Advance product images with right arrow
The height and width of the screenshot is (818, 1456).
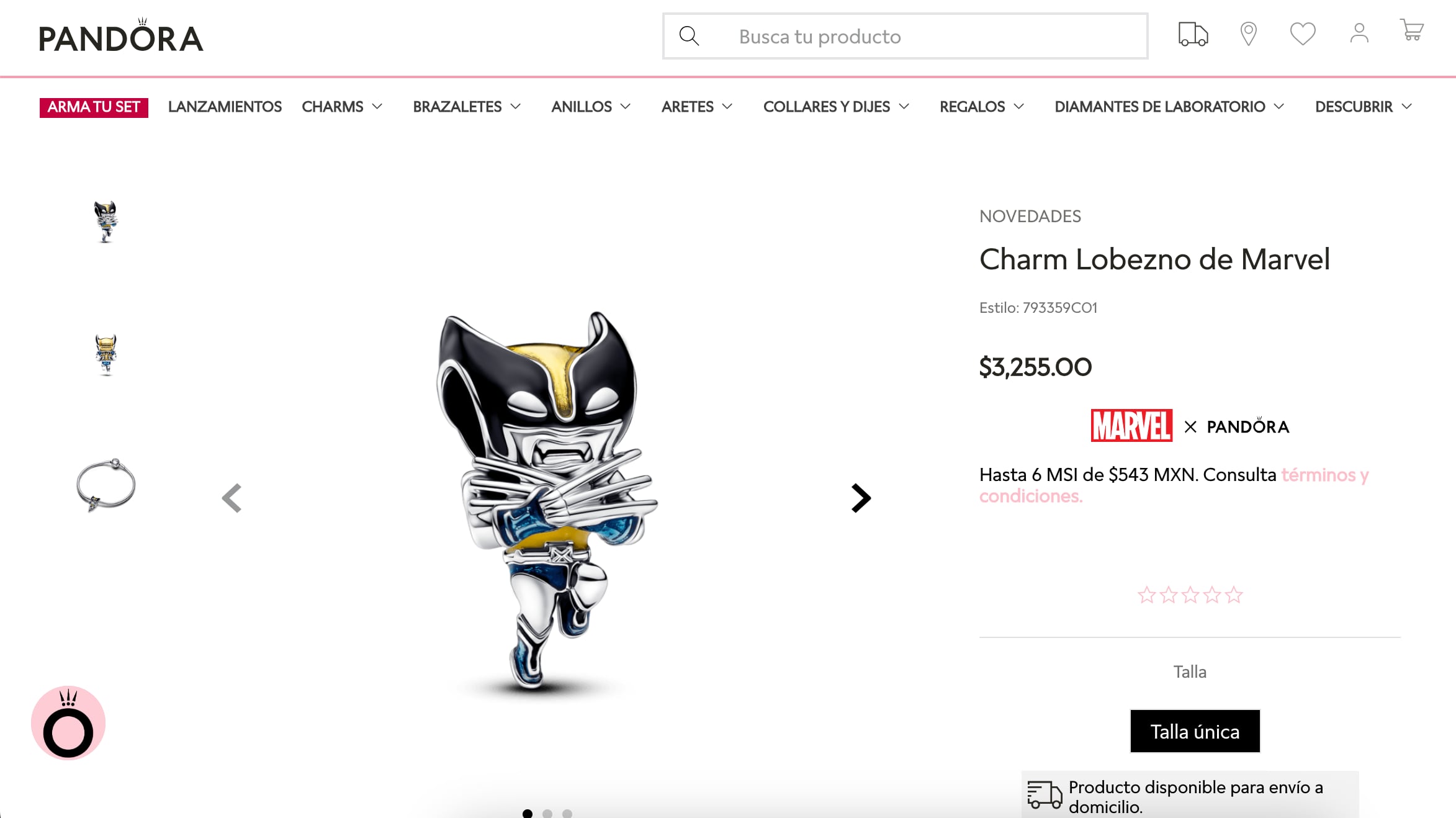click(862, 497)
